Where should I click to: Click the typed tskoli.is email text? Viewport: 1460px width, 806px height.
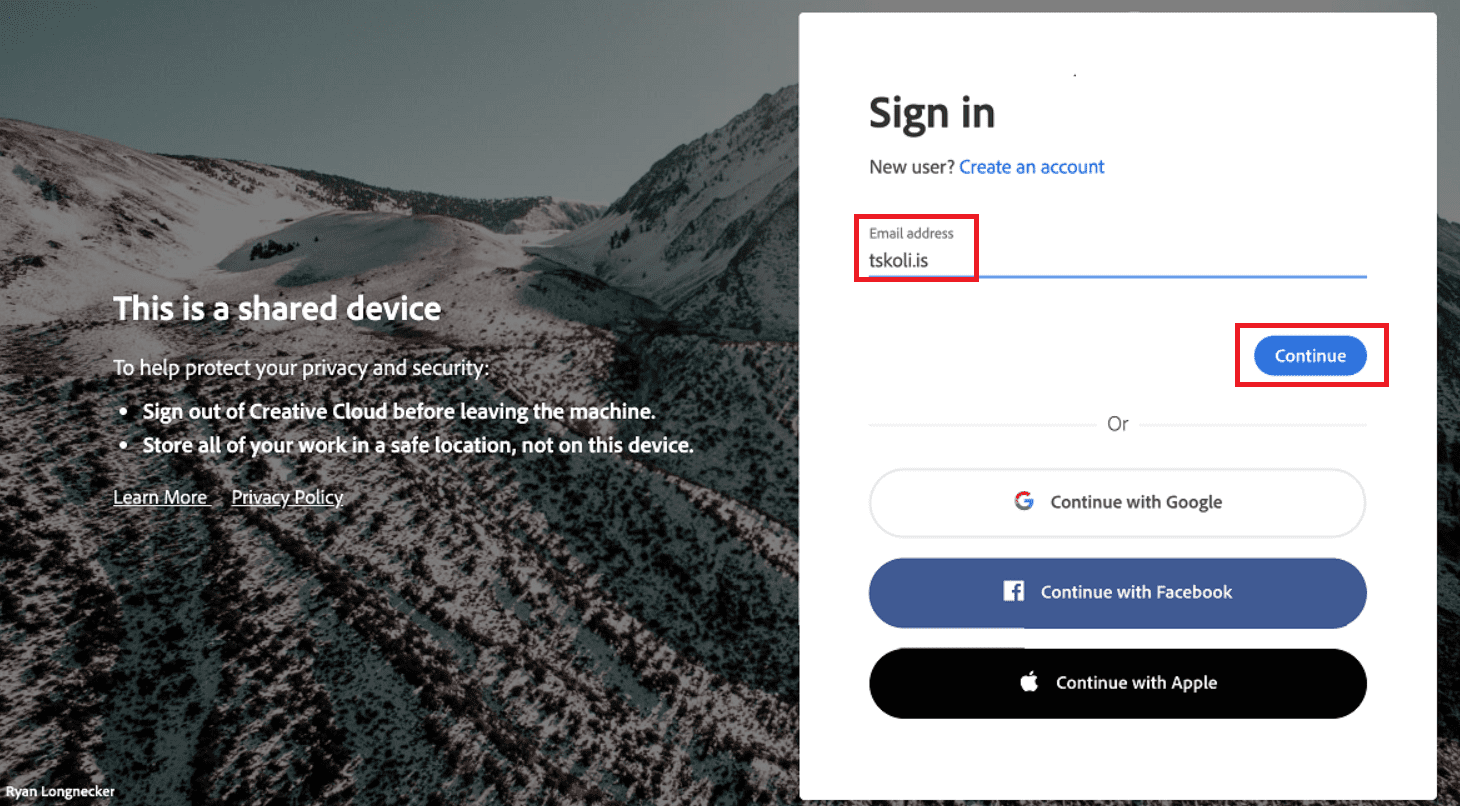(x=898, y=261)
